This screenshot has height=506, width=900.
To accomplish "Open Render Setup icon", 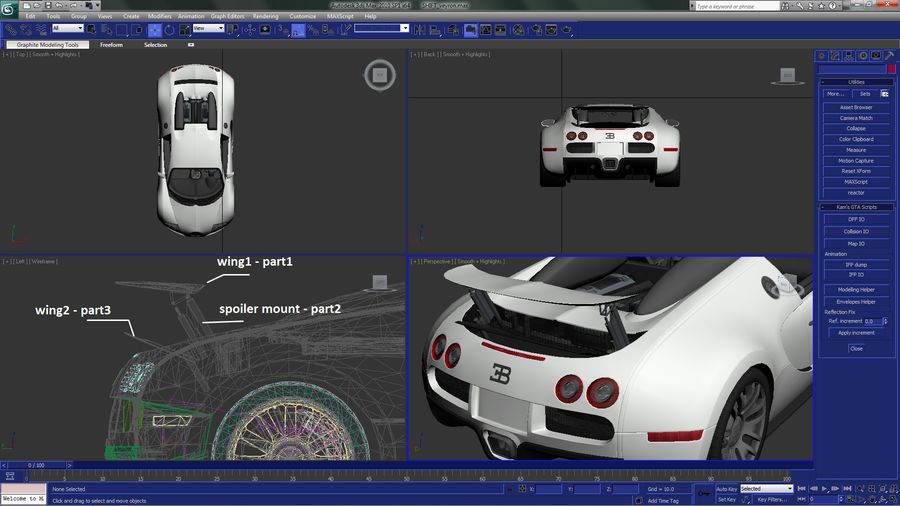I will pyautogui.click(x=537, y=30).
